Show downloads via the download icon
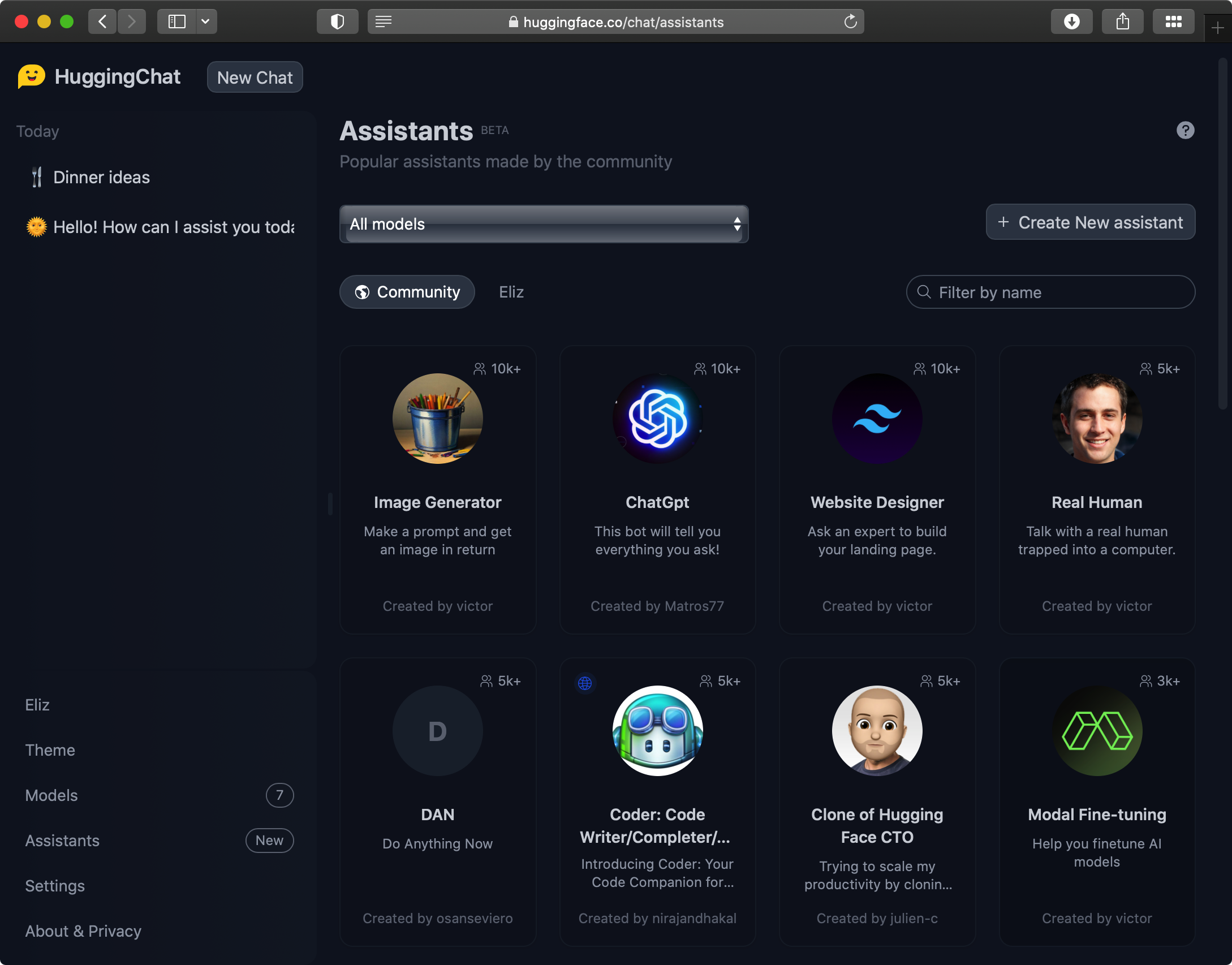This screenshot has height=965, width=1232. 1071,21
